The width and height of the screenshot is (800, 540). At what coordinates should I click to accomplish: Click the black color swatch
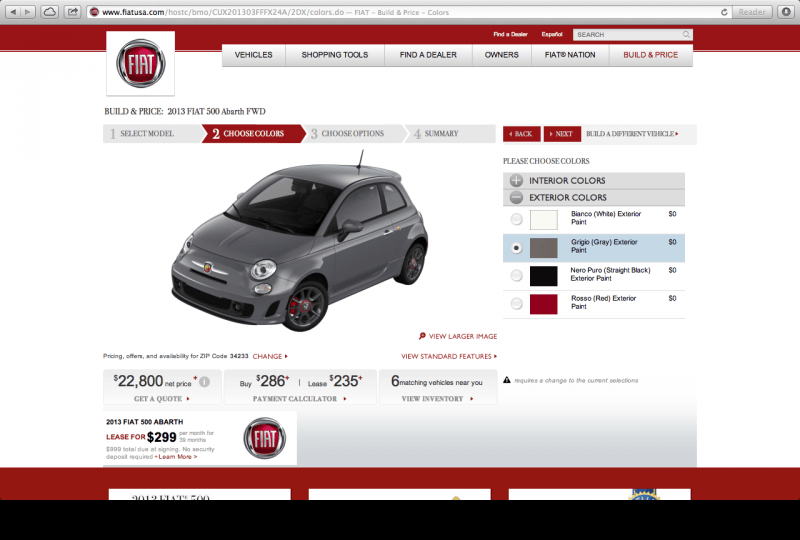point(543,276)
